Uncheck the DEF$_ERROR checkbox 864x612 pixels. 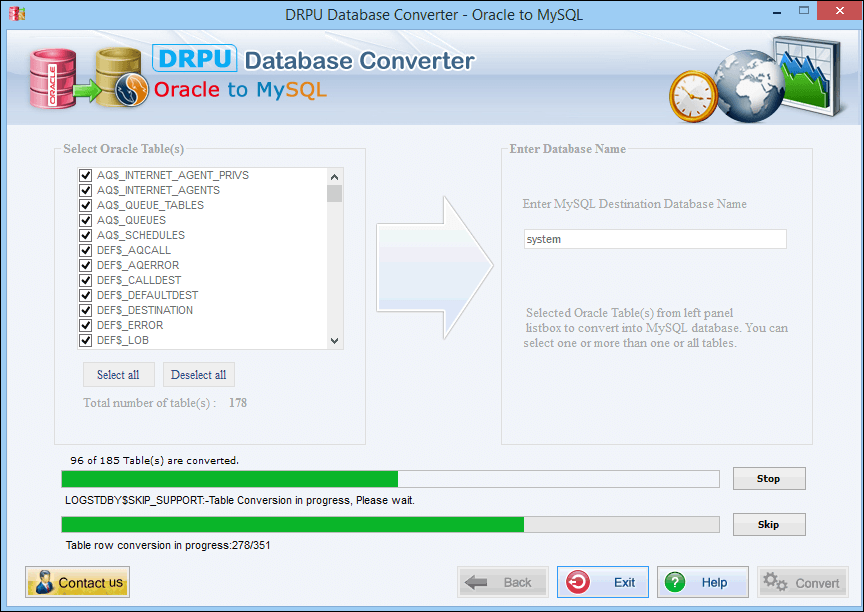85,325
